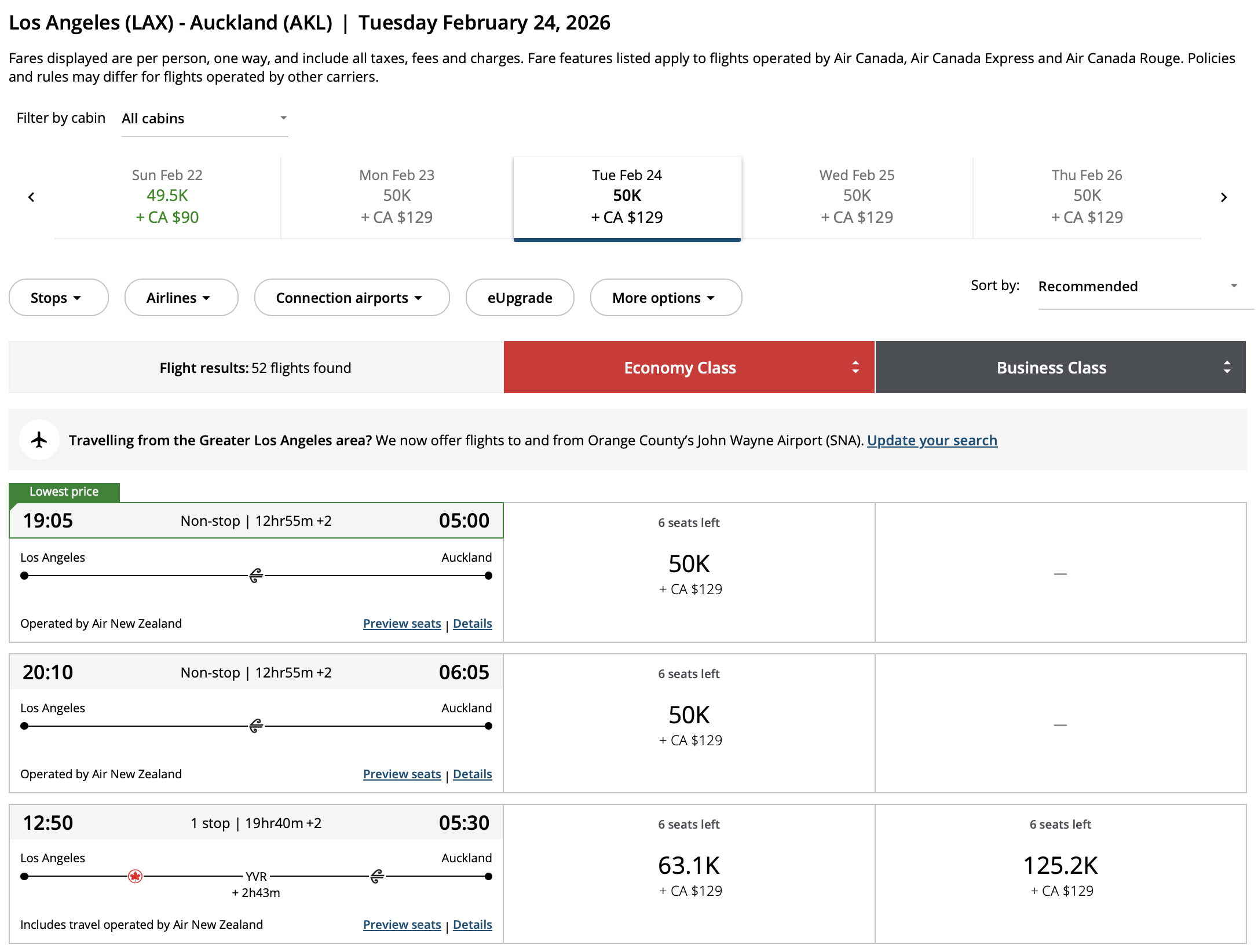Viewport: 1258px width, 952px height.
Task: Click the koru icon on the 20:10 flight route
Action: (255, 726)
